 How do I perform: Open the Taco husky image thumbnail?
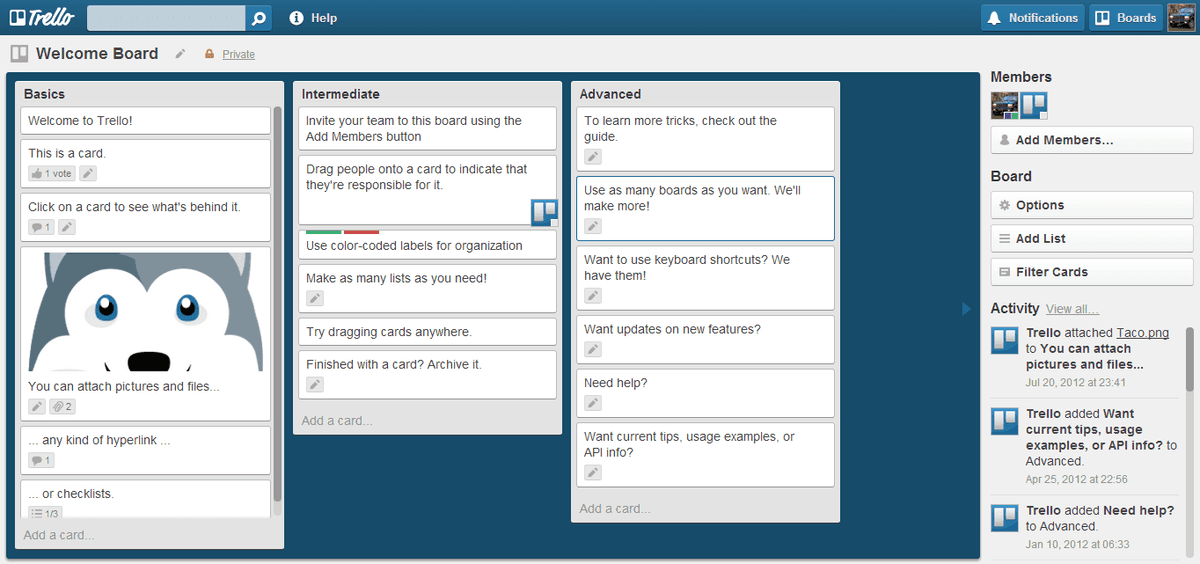[146, 311]
